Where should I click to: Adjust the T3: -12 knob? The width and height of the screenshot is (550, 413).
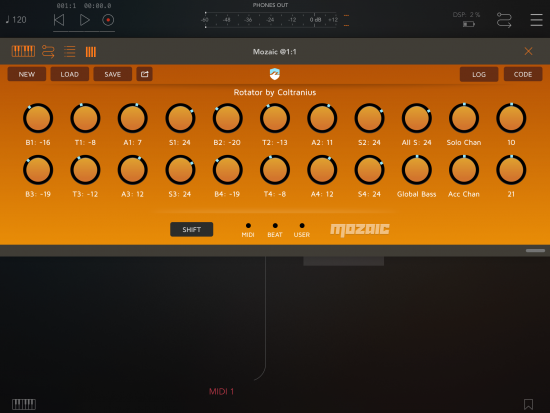[x=85, y=170]
